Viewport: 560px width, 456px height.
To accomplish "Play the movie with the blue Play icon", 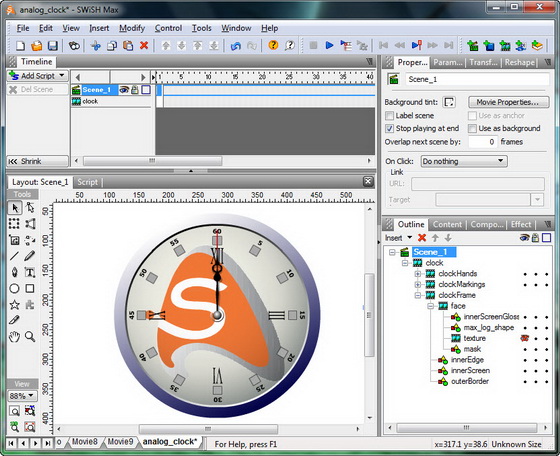I will point(329,45).
